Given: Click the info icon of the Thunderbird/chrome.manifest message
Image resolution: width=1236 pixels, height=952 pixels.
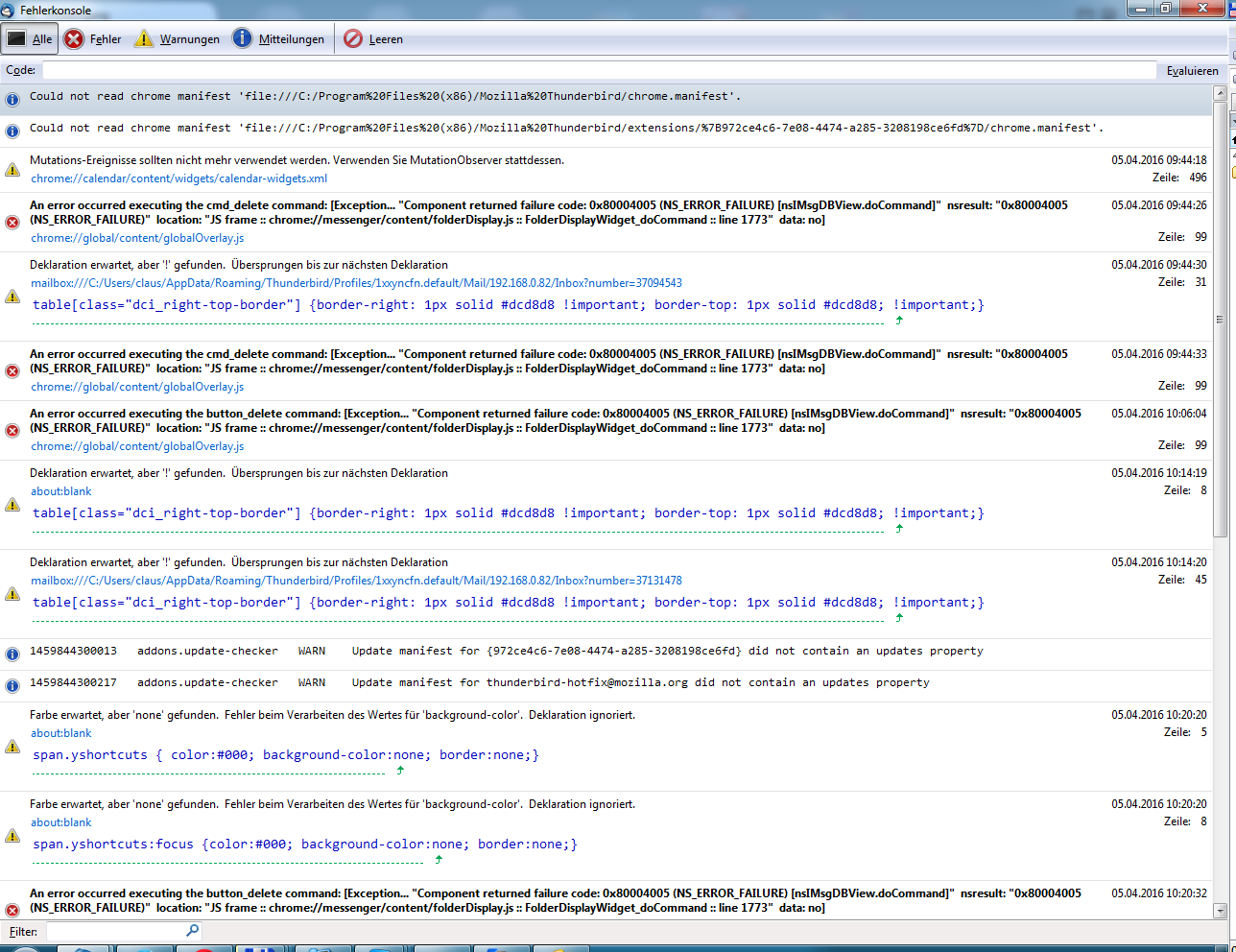Looking at the screenshot, I should coord(12,99).
